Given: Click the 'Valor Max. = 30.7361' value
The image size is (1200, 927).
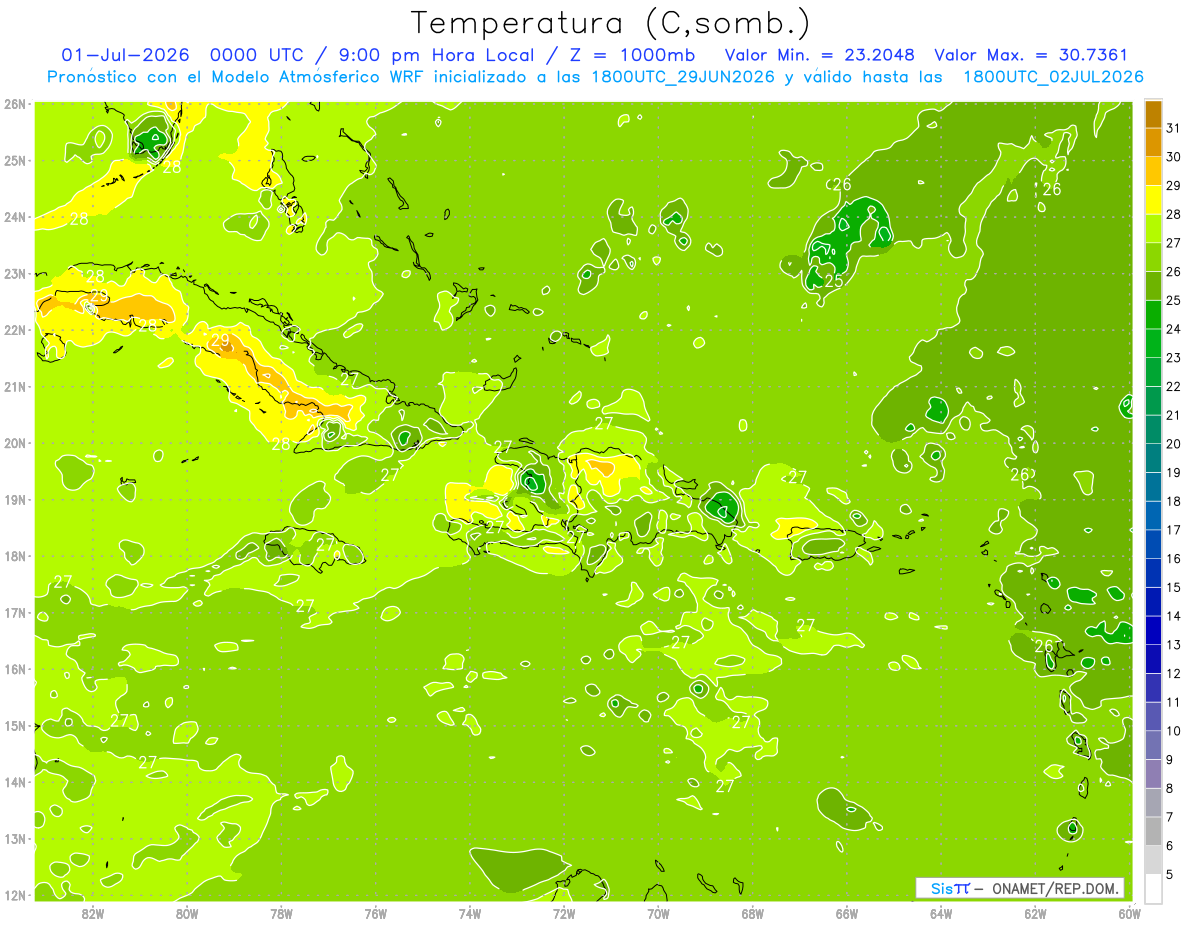Looking at the screenshot, I should [x=1031, y=55].
